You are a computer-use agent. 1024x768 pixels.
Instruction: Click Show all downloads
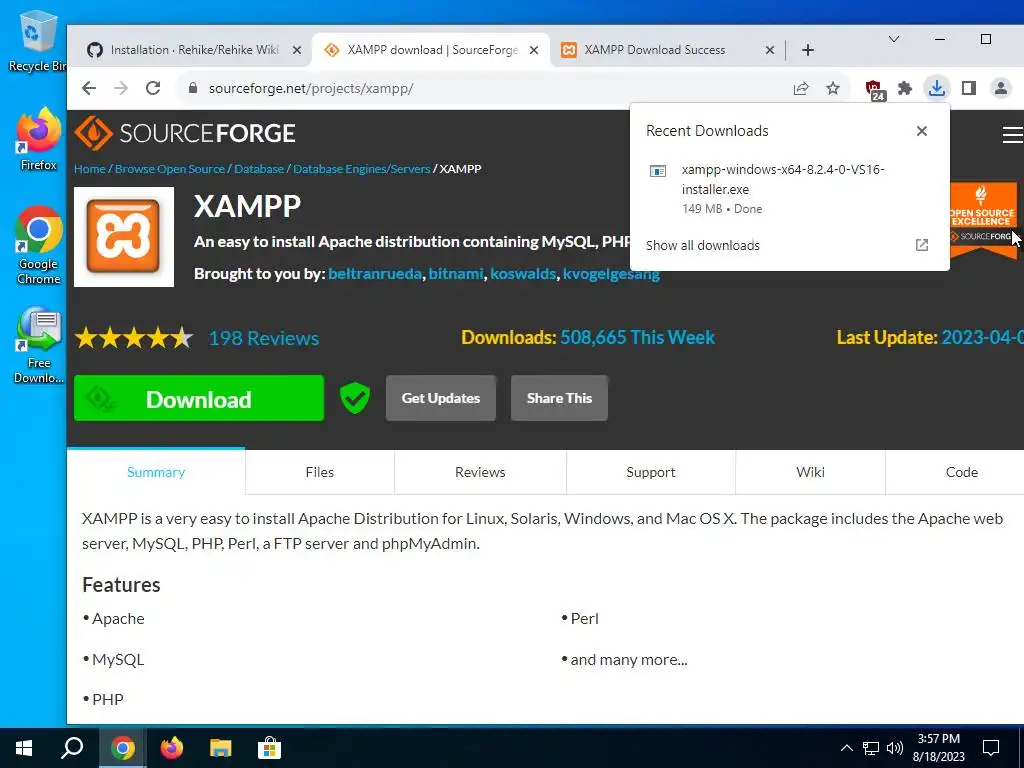coord(703,246)
